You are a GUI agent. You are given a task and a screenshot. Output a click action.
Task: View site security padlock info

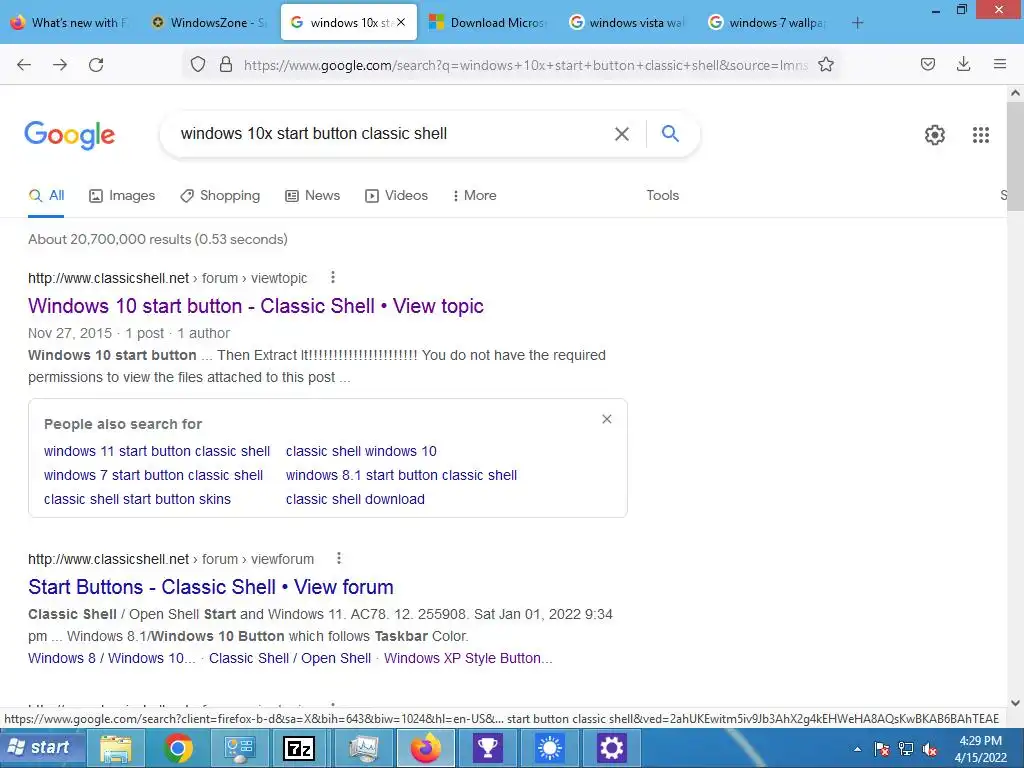click(226, 65)
